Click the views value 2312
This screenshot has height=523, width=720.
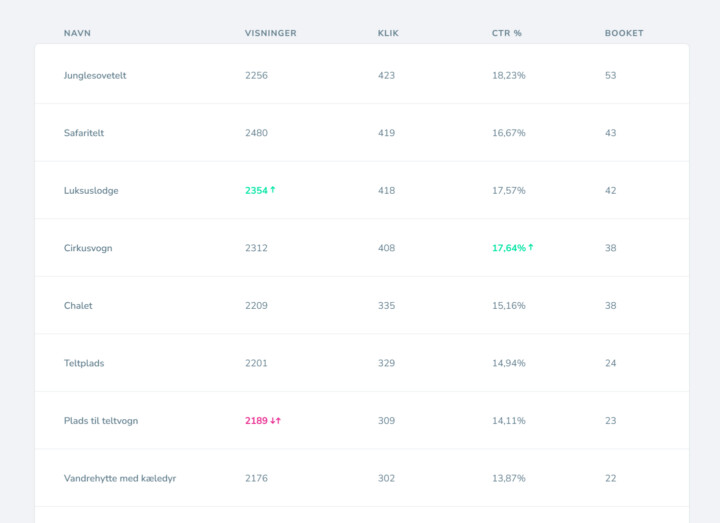click(x=256, y=248)
